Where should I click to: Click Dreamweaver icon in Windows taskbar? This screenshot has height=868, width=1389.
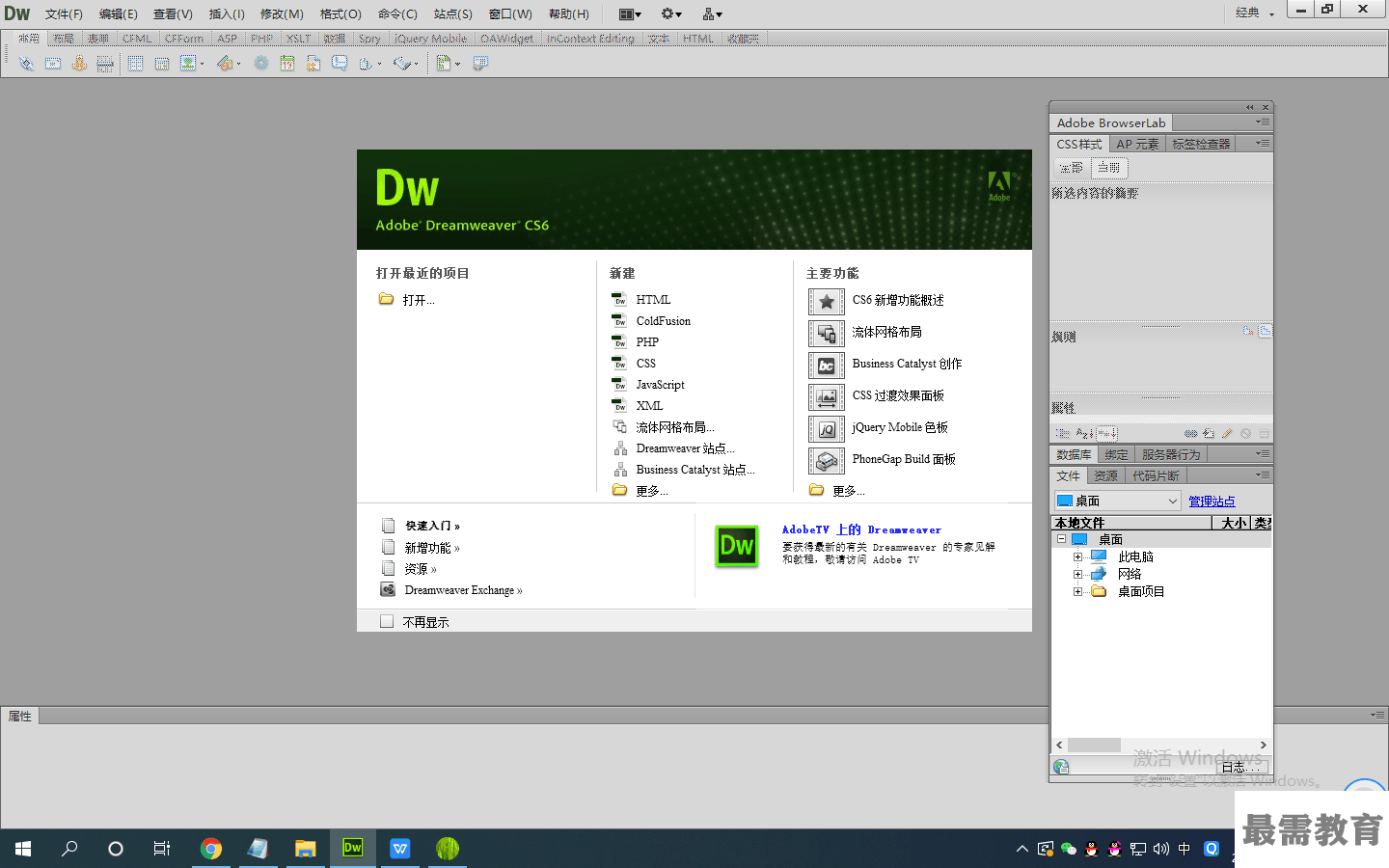pyautogui.click(x=353, y=849)
